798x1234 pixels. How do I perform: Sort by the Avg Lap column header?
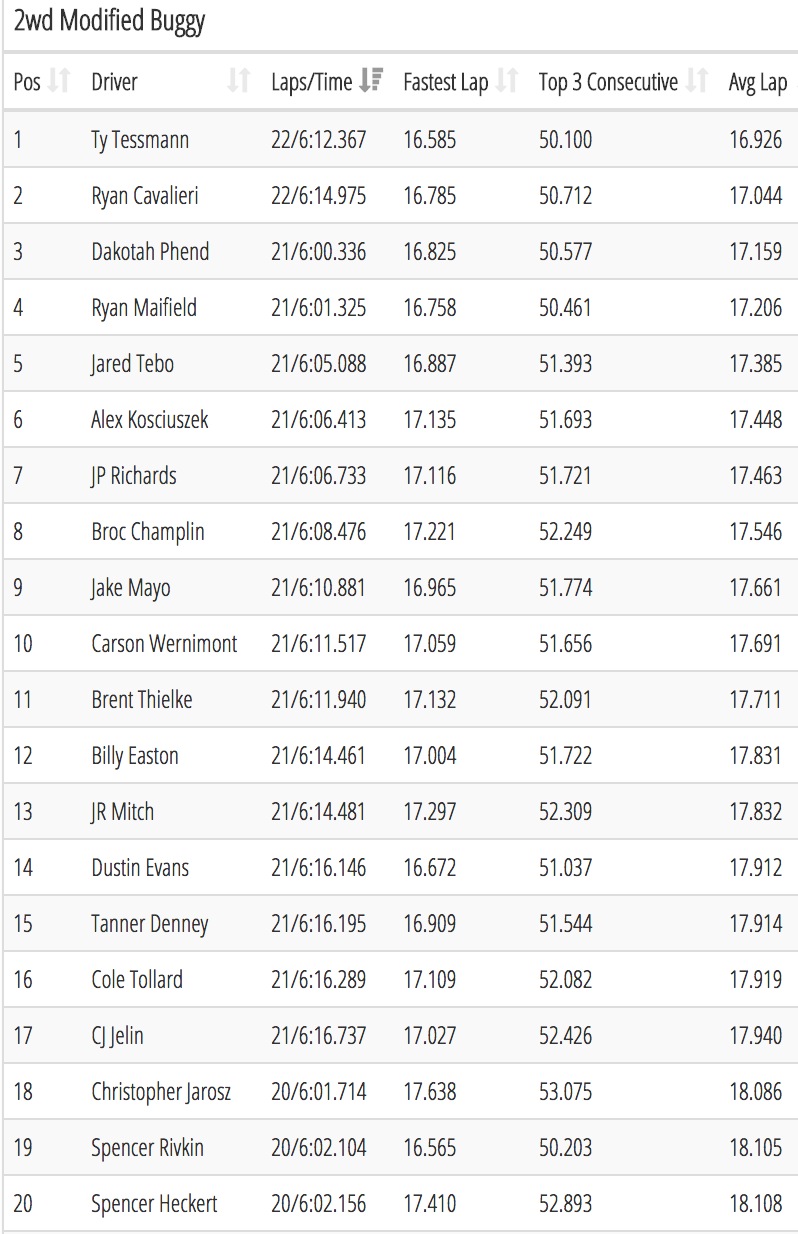tap(758, 82)
